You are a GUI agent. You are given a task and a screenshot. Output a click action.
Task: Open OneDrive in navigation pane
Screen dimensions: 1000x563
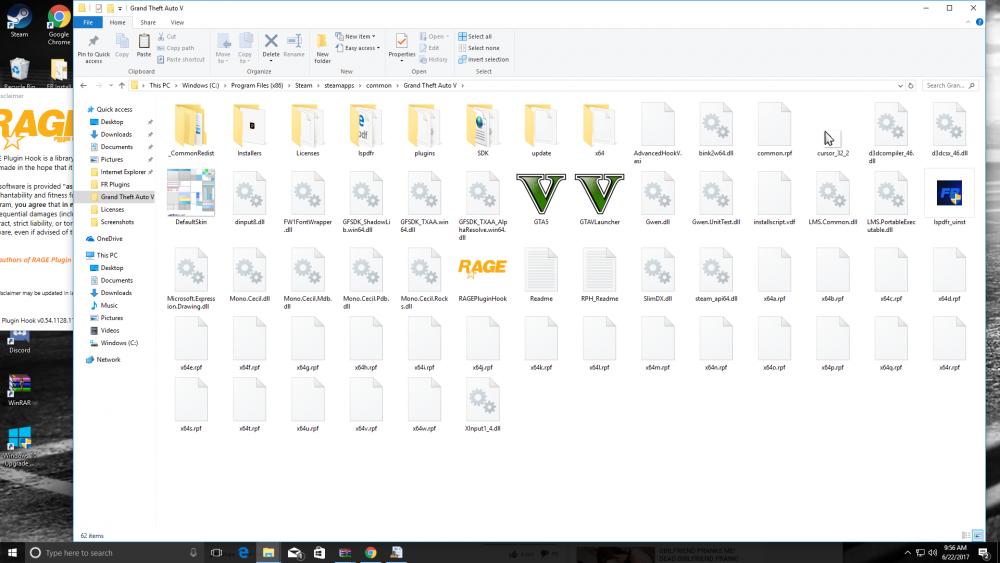coord(110,238)
